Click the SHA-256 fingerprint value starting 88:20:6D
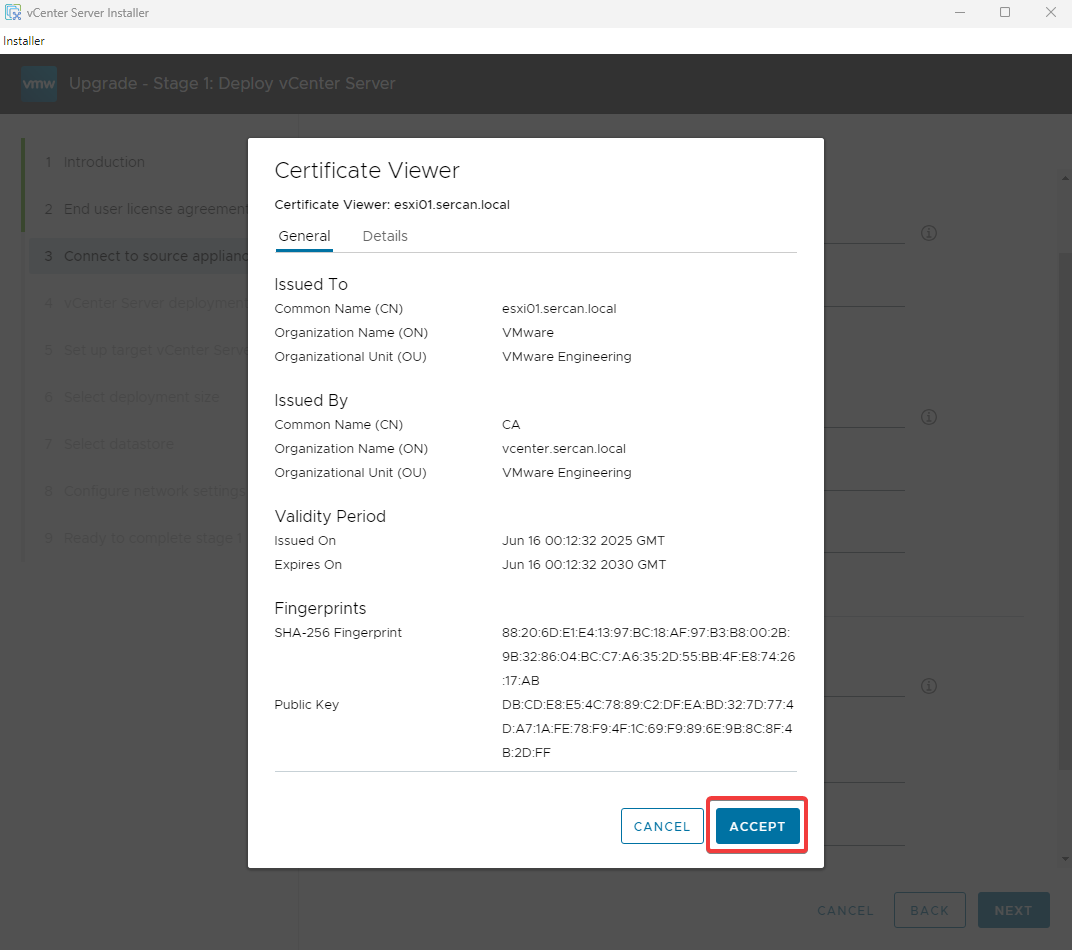The image size is (1072, 950). pyautogui.click(x=648, y=657)
